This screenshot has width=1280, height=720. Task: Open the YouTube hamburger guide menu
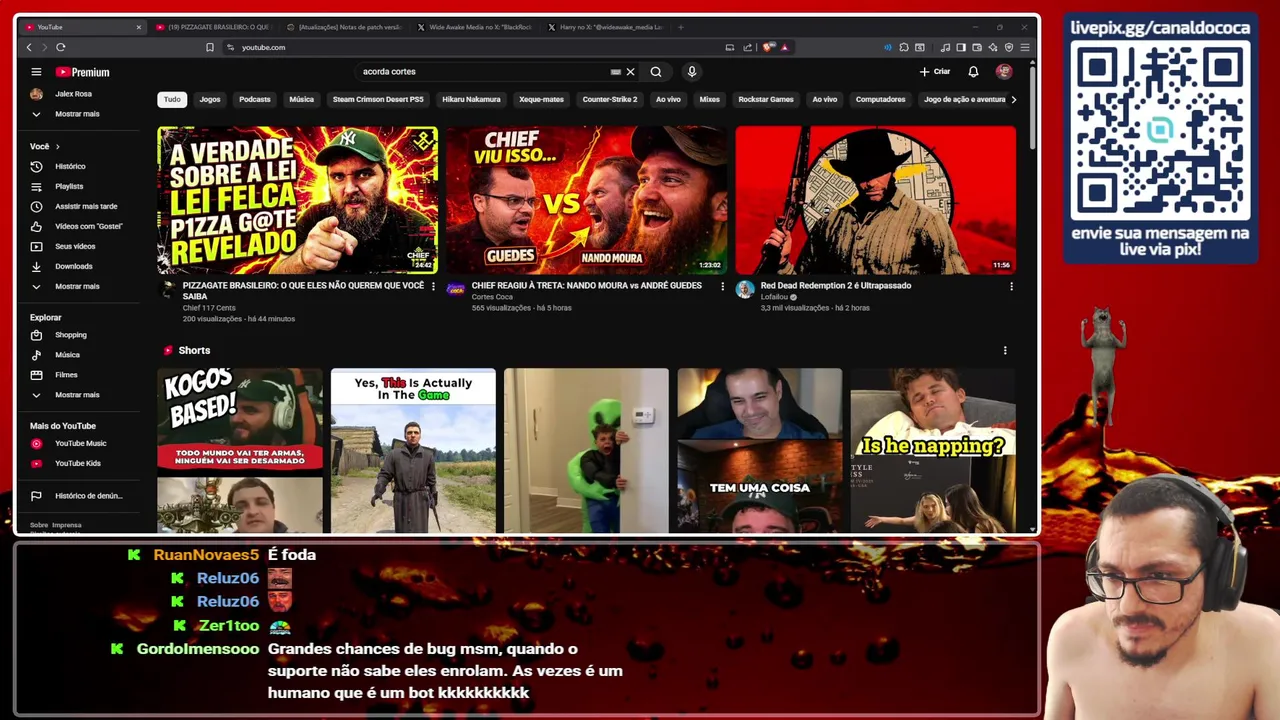point(36,72)
